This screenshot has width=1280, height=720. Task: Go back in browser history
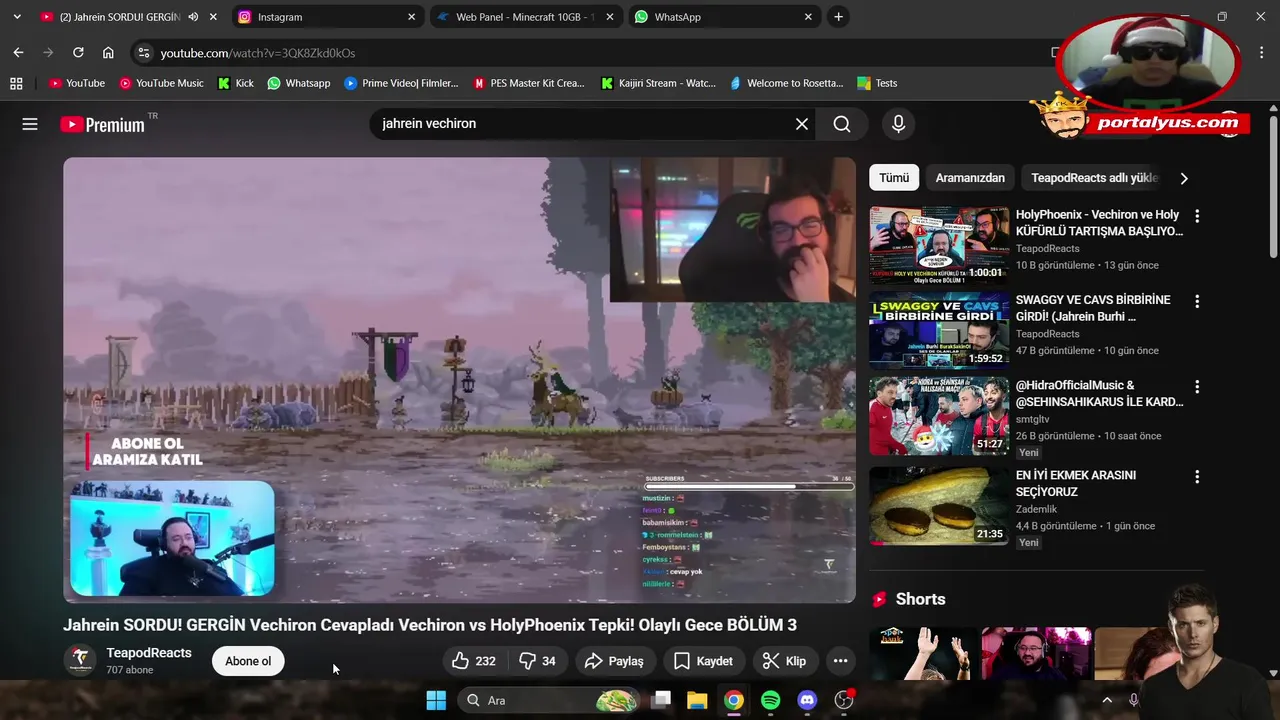point(18,53)
